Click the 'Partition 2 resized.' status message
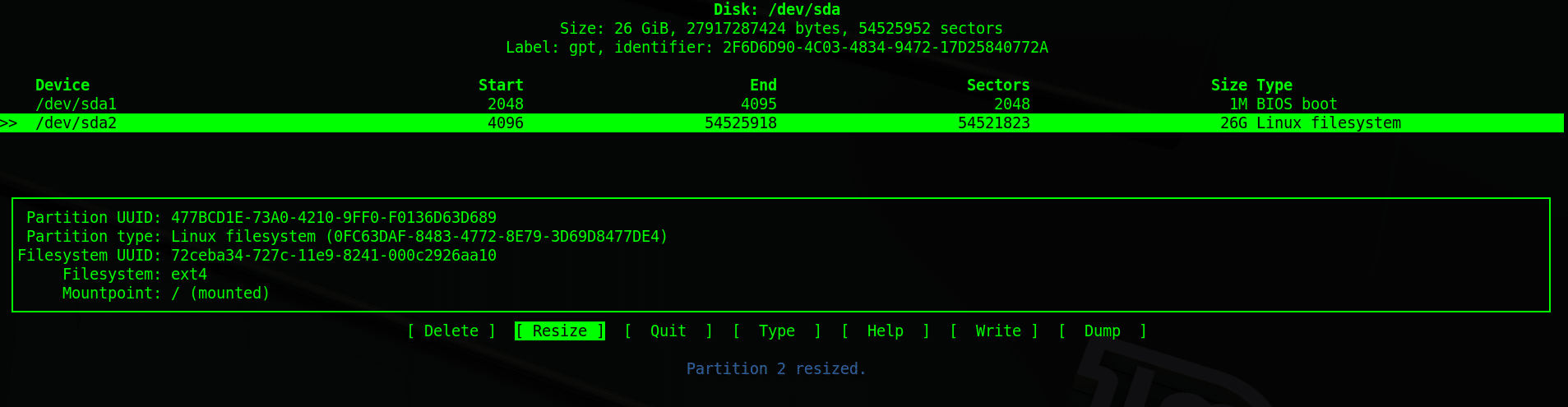The image size is (1568, 407). [776, 368]
